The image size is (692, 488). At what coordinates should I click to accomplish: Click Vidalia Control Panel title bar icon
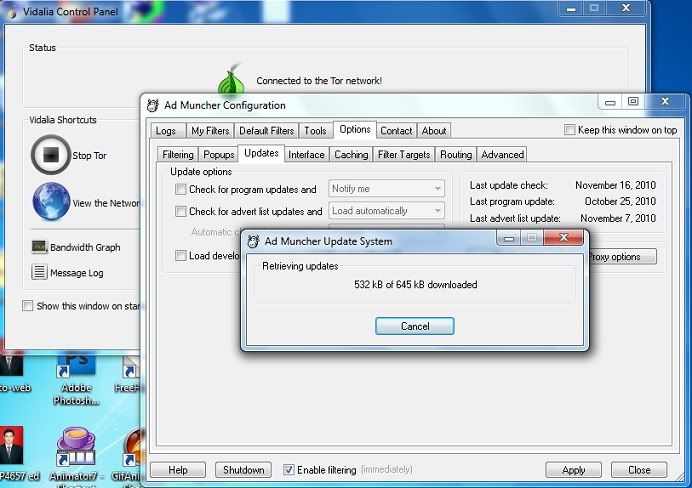point(12,12)
